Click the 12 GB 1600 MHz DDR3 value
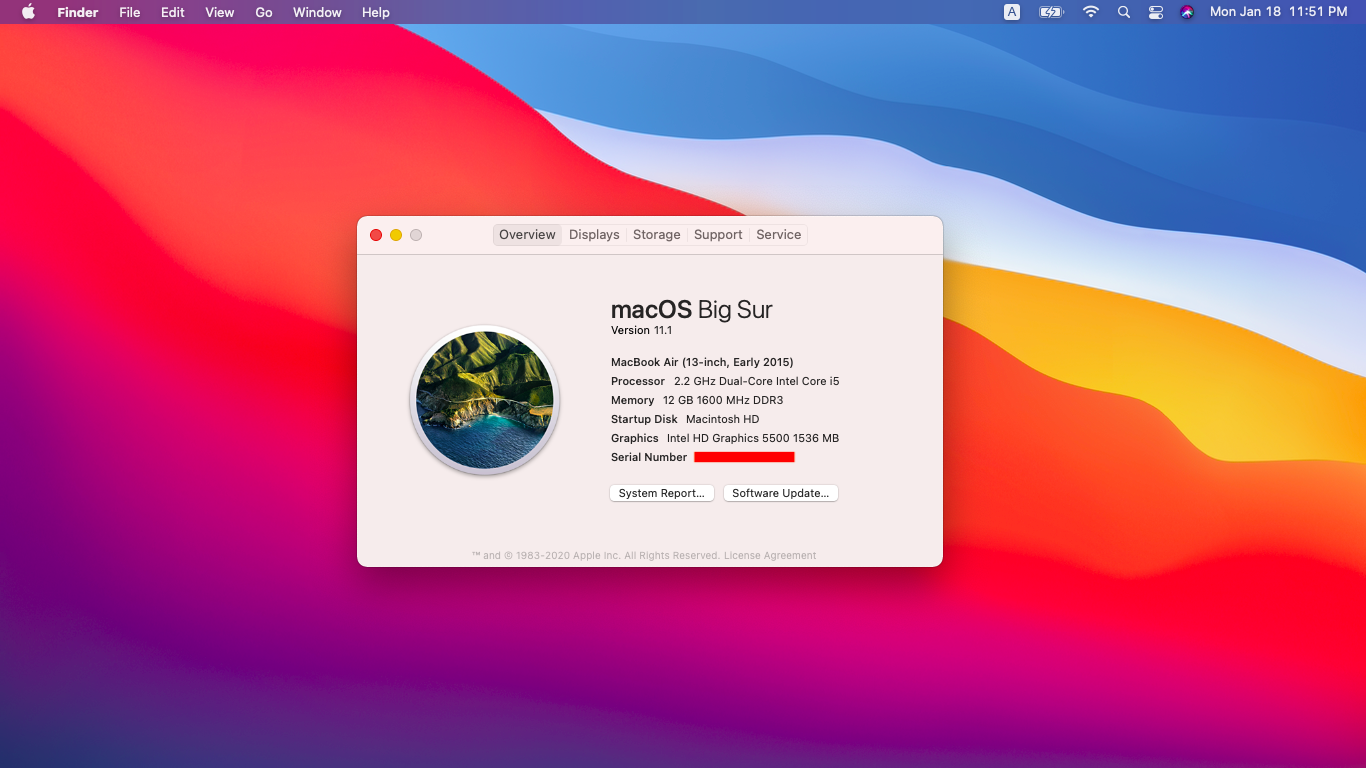Image resolution: width=1366 pixels, height=768 pixels. pos(723,400)
